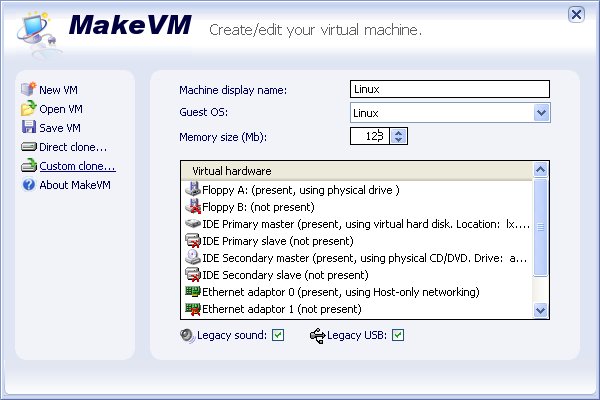600x400 pixels.
Task: Decrease memory size with down arrow
Action: 398,140
